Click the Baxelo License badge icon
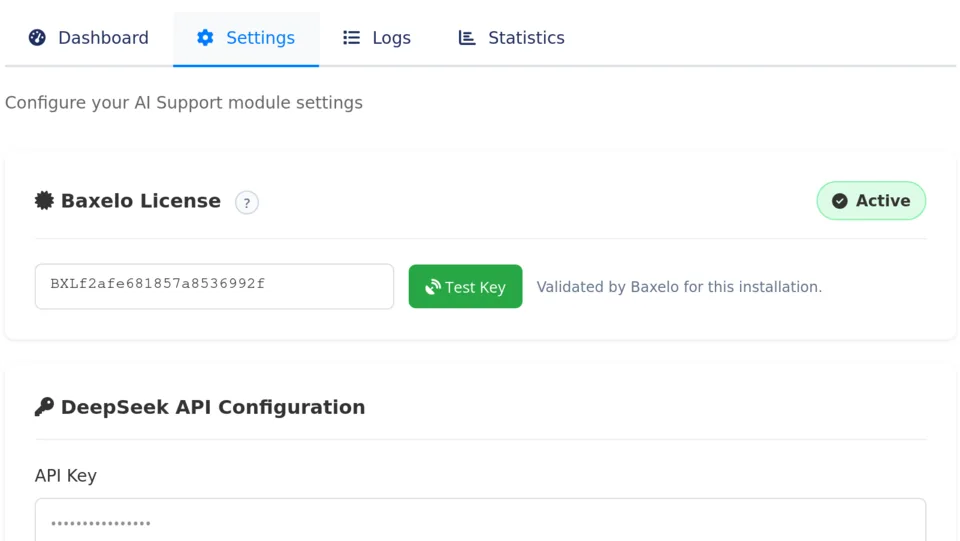Image resolution: width=960 pixels, height=541 pixels. point(44,201)
